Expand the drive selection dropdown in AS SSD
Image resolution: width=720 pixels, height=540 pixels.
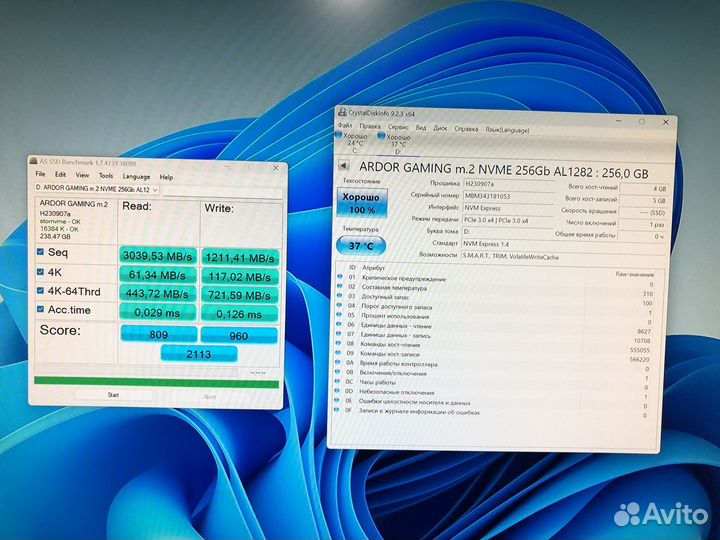[x=155, y=190]
